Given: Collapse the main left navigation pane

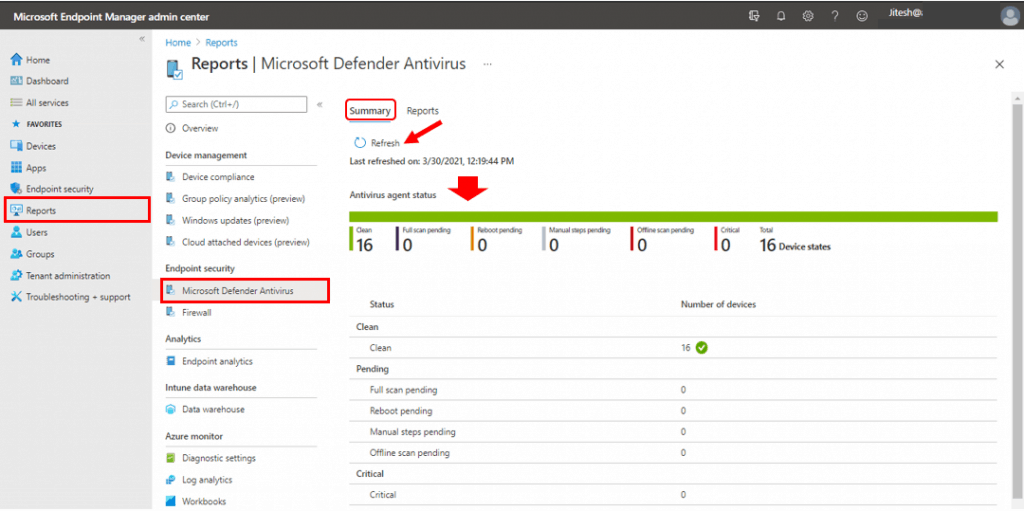Looking at the screenshot, I should [142, 40].
